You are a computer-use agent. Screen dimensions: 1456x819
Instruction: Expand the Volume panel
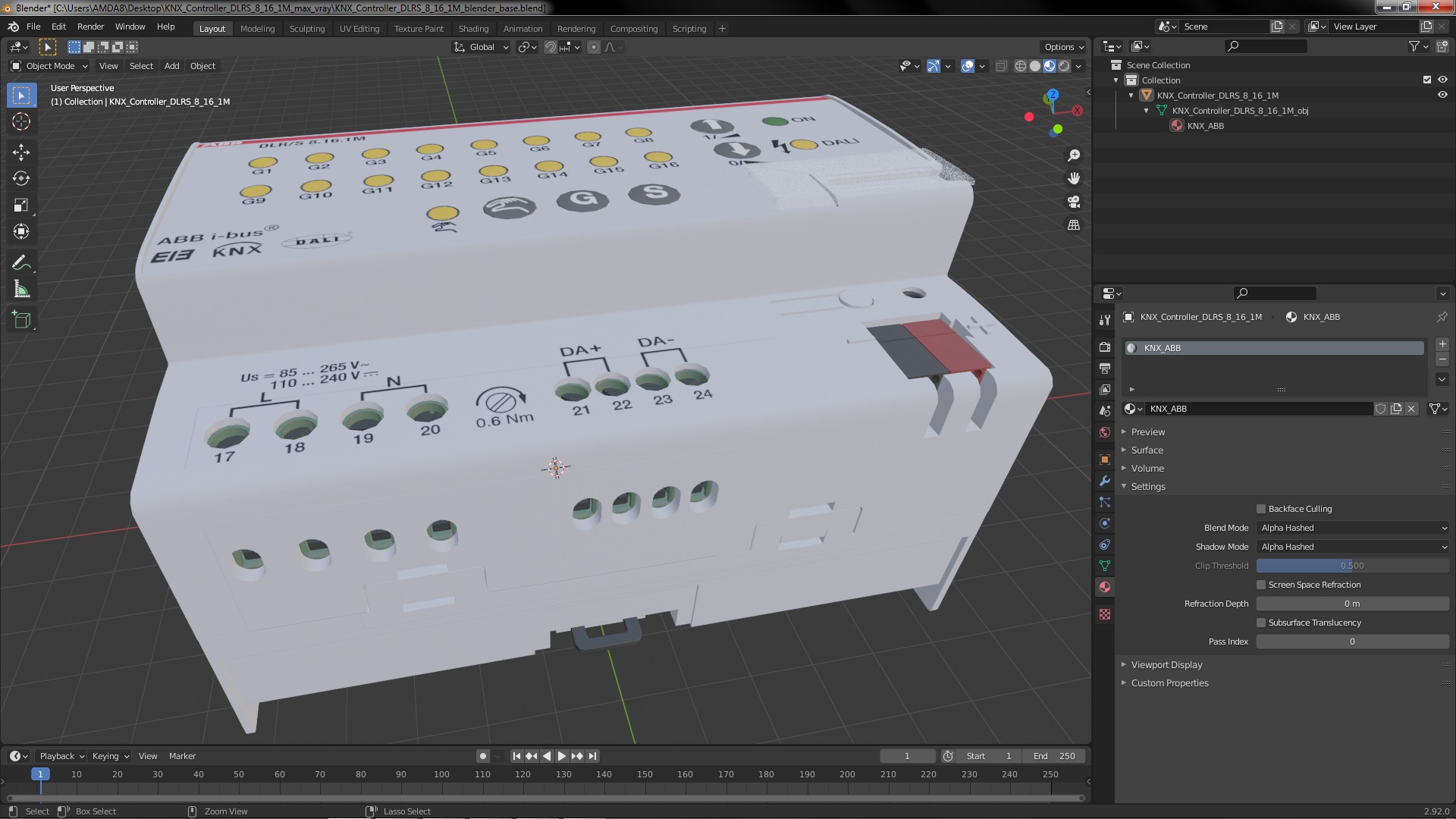click(1147, 469)
